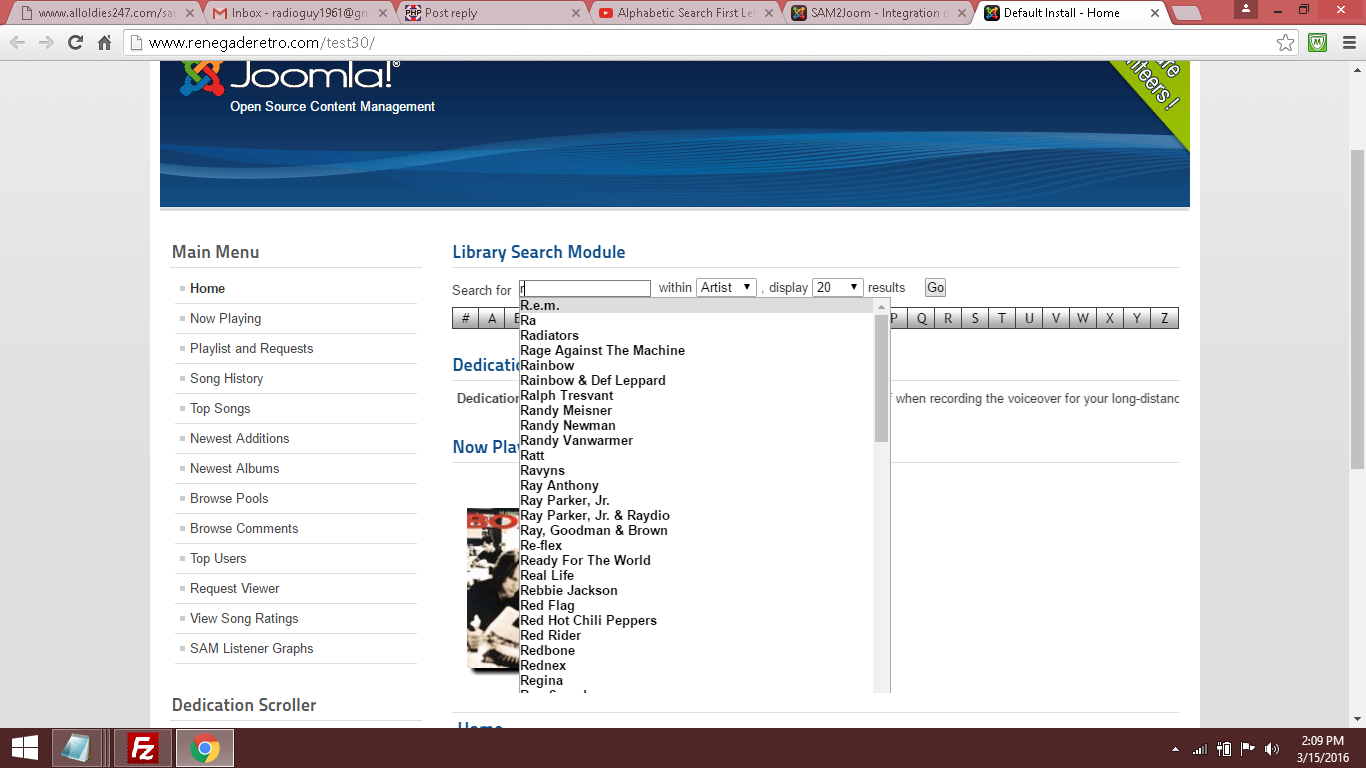1366x768 pixels.
Task: Click the browser Back arrow
Action: click(17, 43)
